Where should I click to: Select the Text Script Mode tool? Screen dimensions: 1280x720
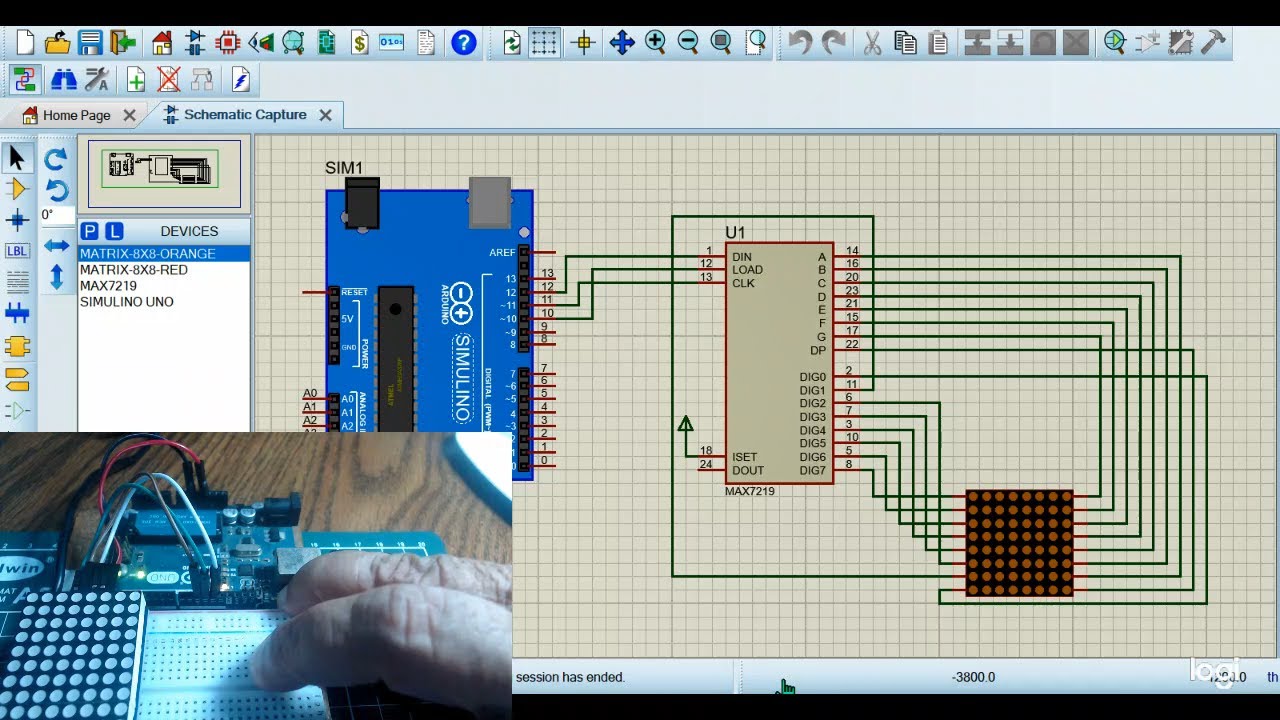coord(17,283)
